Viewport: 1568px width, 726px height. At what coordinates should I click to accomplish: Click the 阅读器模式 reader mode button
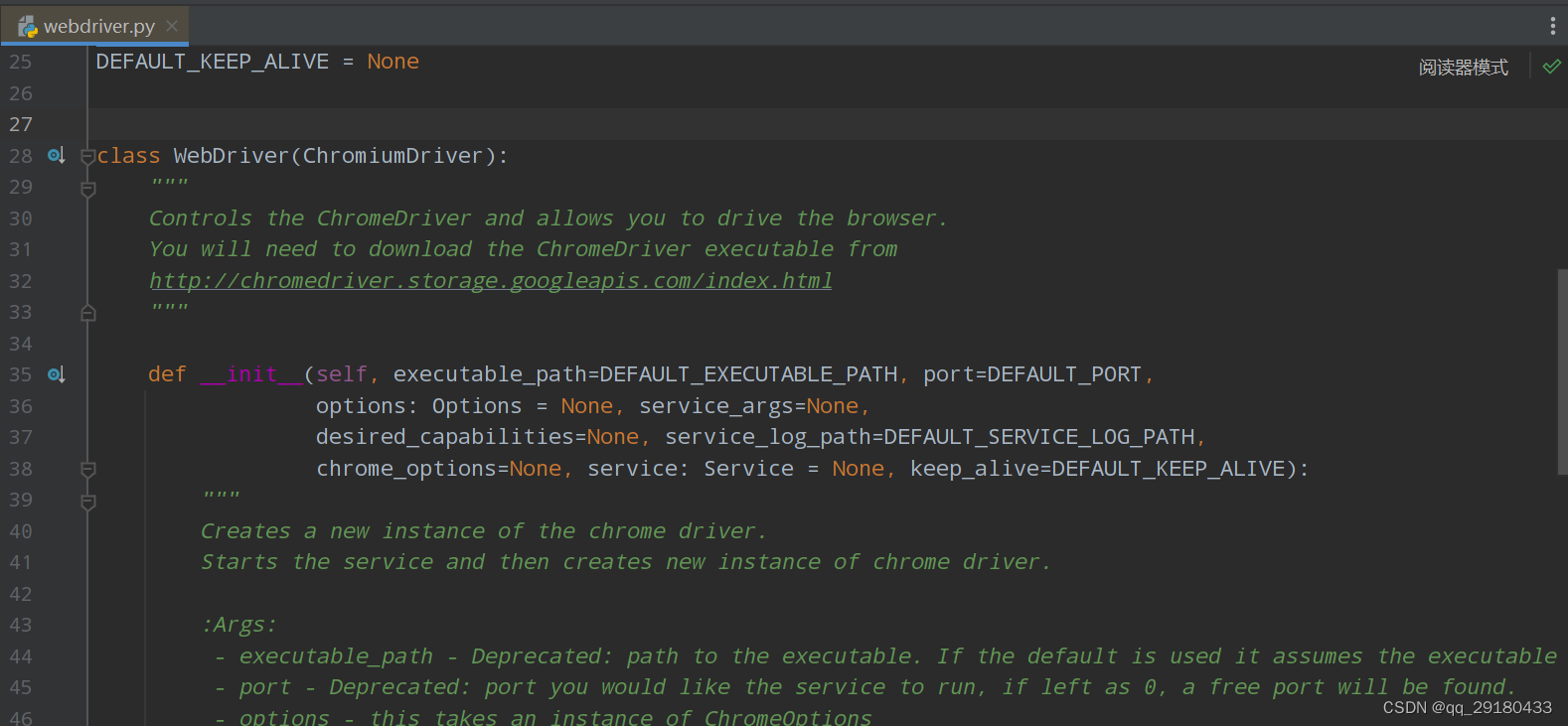point(1463,68)
